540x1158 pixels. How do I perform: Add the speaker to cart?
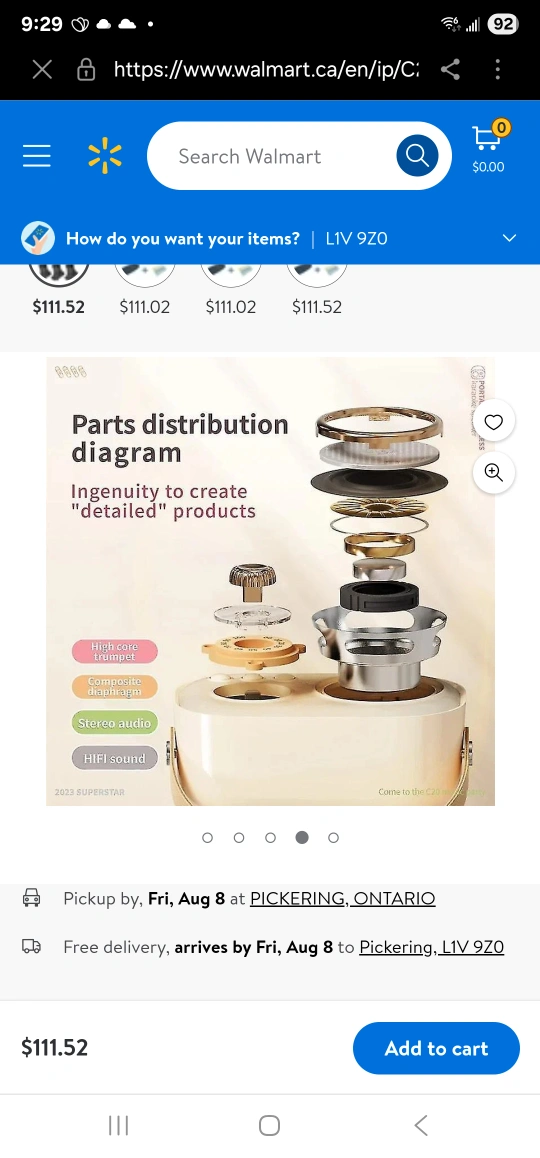[437, 1048]
